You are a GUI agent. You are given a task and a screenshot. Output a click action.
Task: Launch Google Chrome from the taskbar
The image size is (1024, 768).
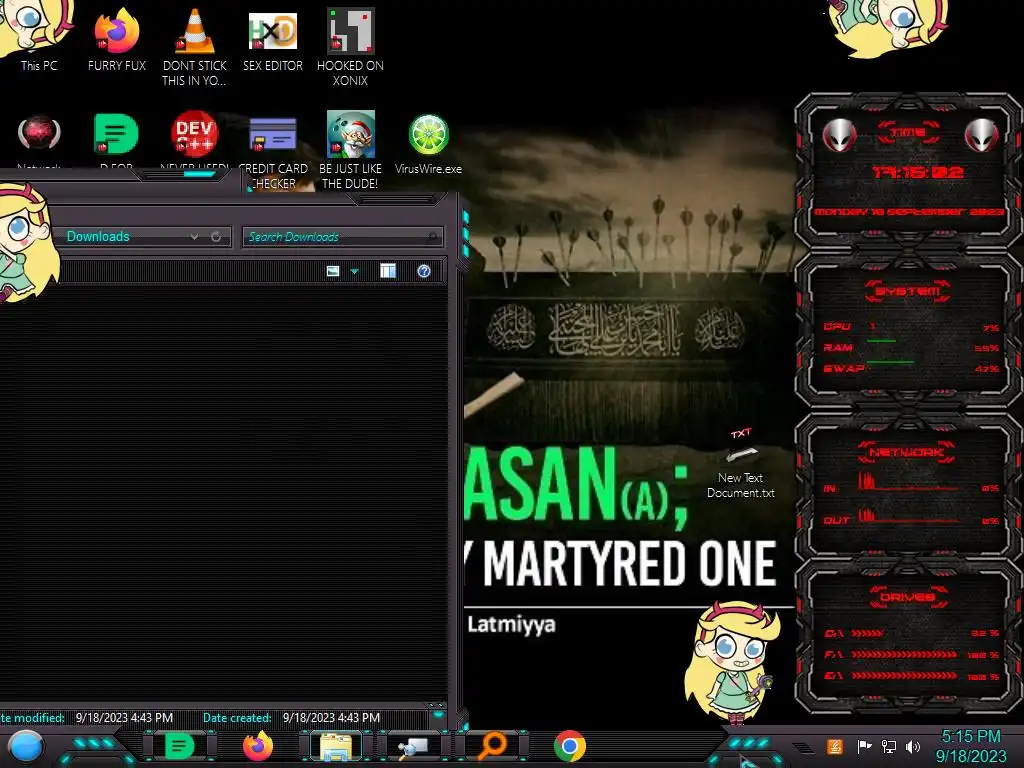point(569,746)
